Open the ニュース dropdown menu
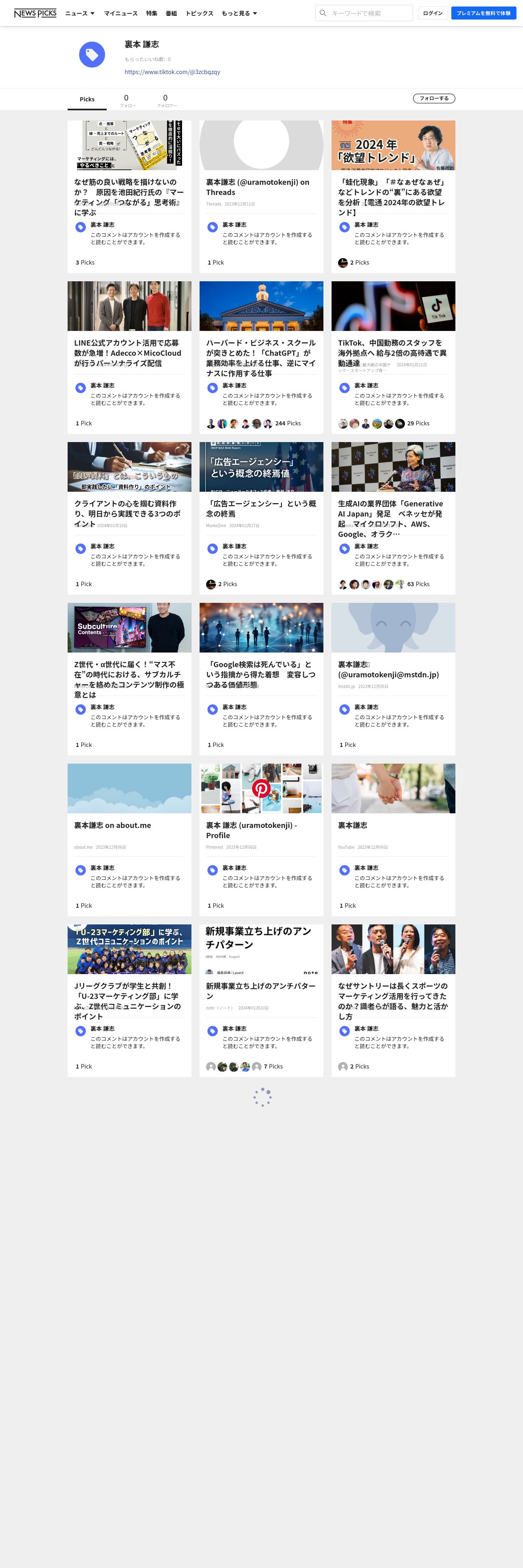523x1568 pixels. click(x=80, y=13)
